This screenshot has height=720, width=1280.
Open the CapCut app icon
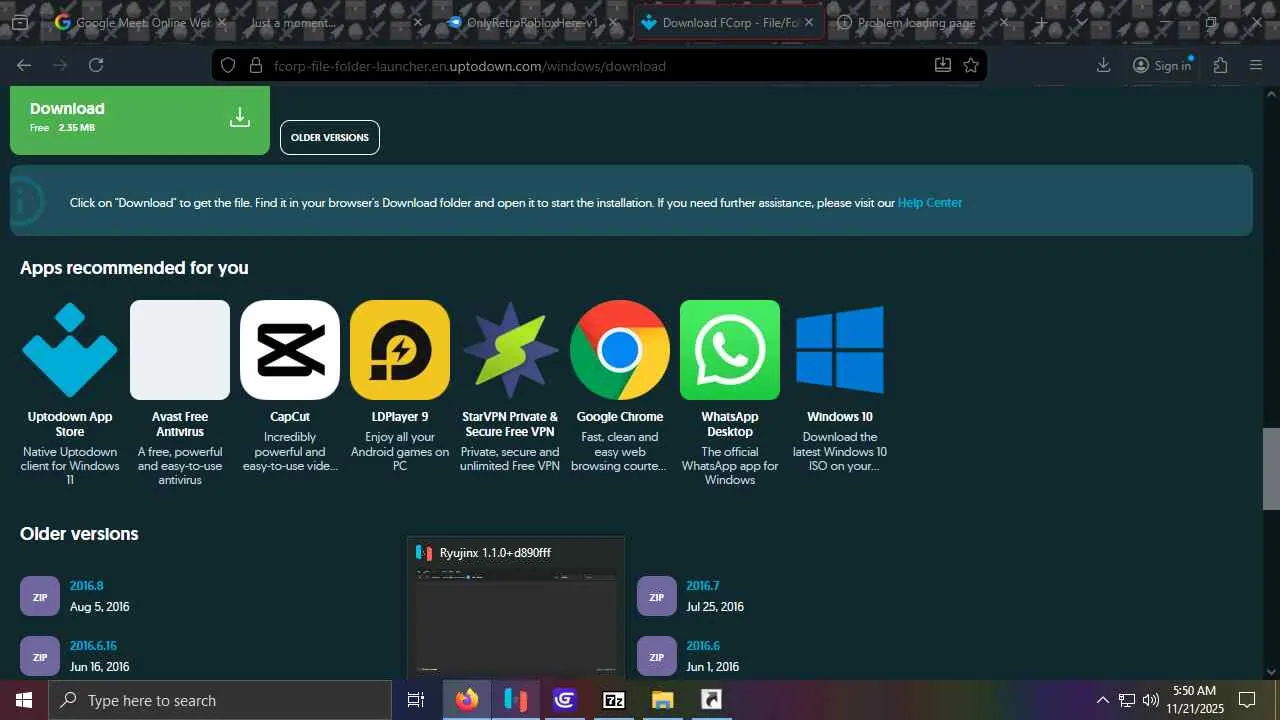tap(290, 350)
